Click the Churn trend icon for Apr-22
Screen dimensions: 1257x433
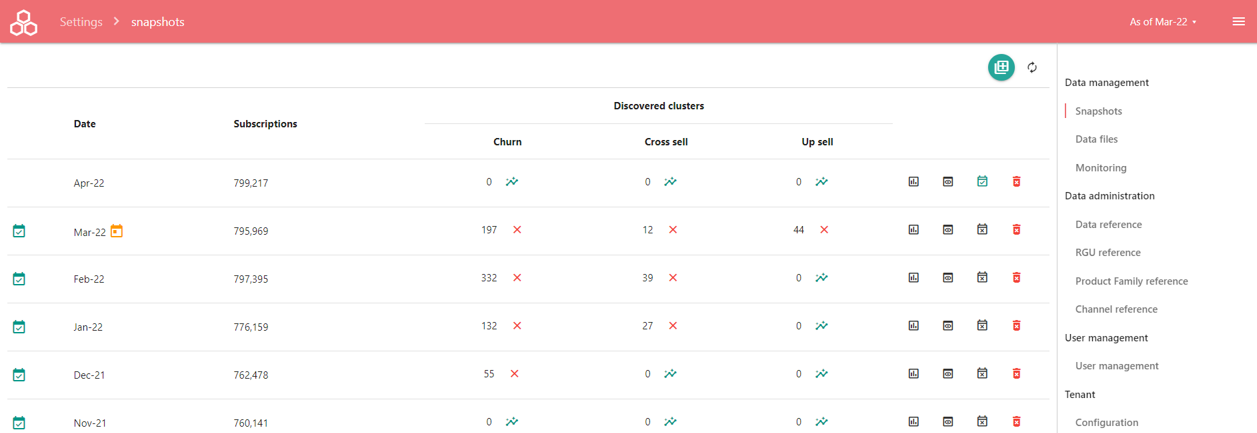coord(512,182)
